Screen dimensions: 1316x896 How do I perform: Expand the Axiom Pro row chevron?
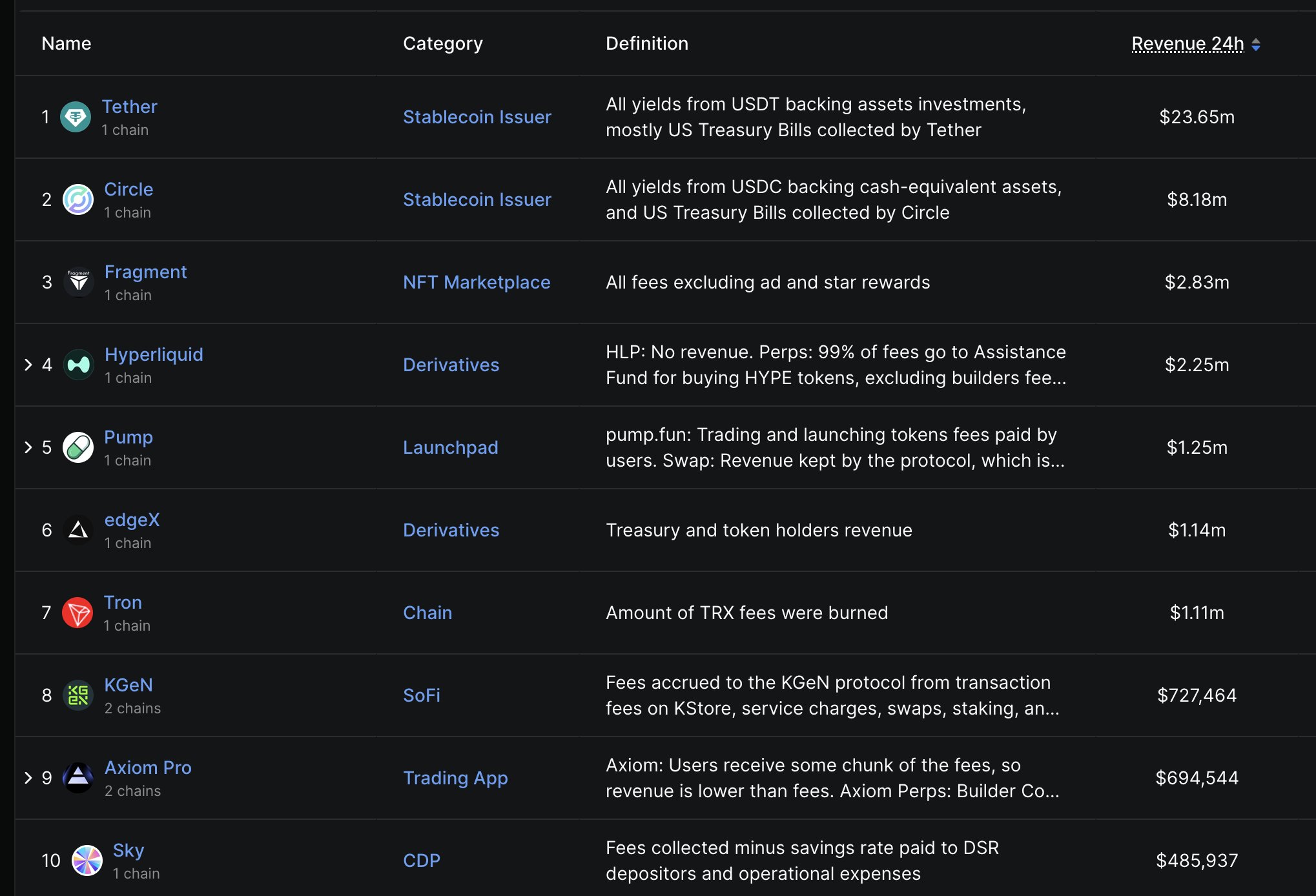coord(28,778)
